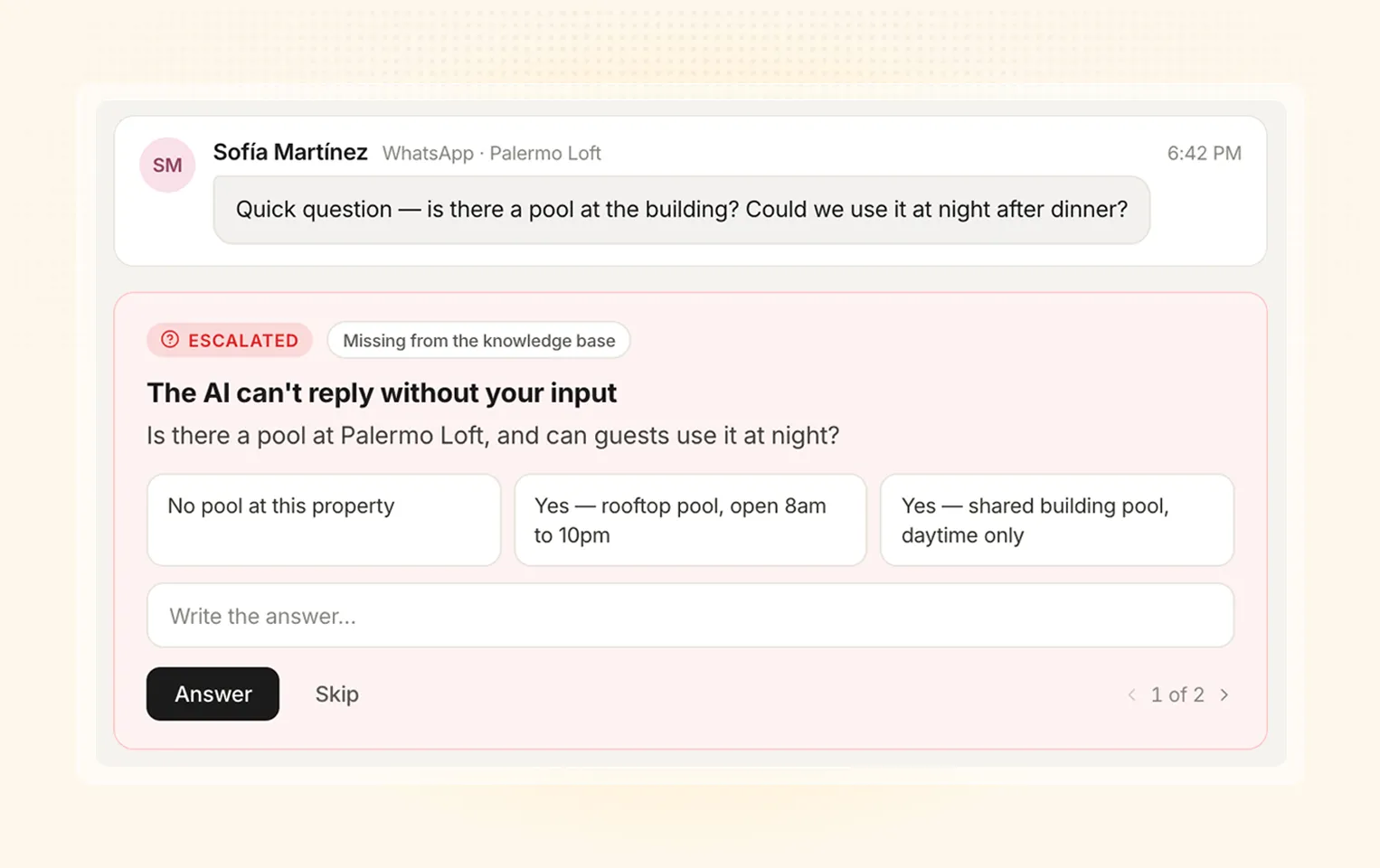
Task: Choose 'Yes — rooftop pool, open 8am to 10pm'
Action: pyautogui.click(x=690, y=520)
